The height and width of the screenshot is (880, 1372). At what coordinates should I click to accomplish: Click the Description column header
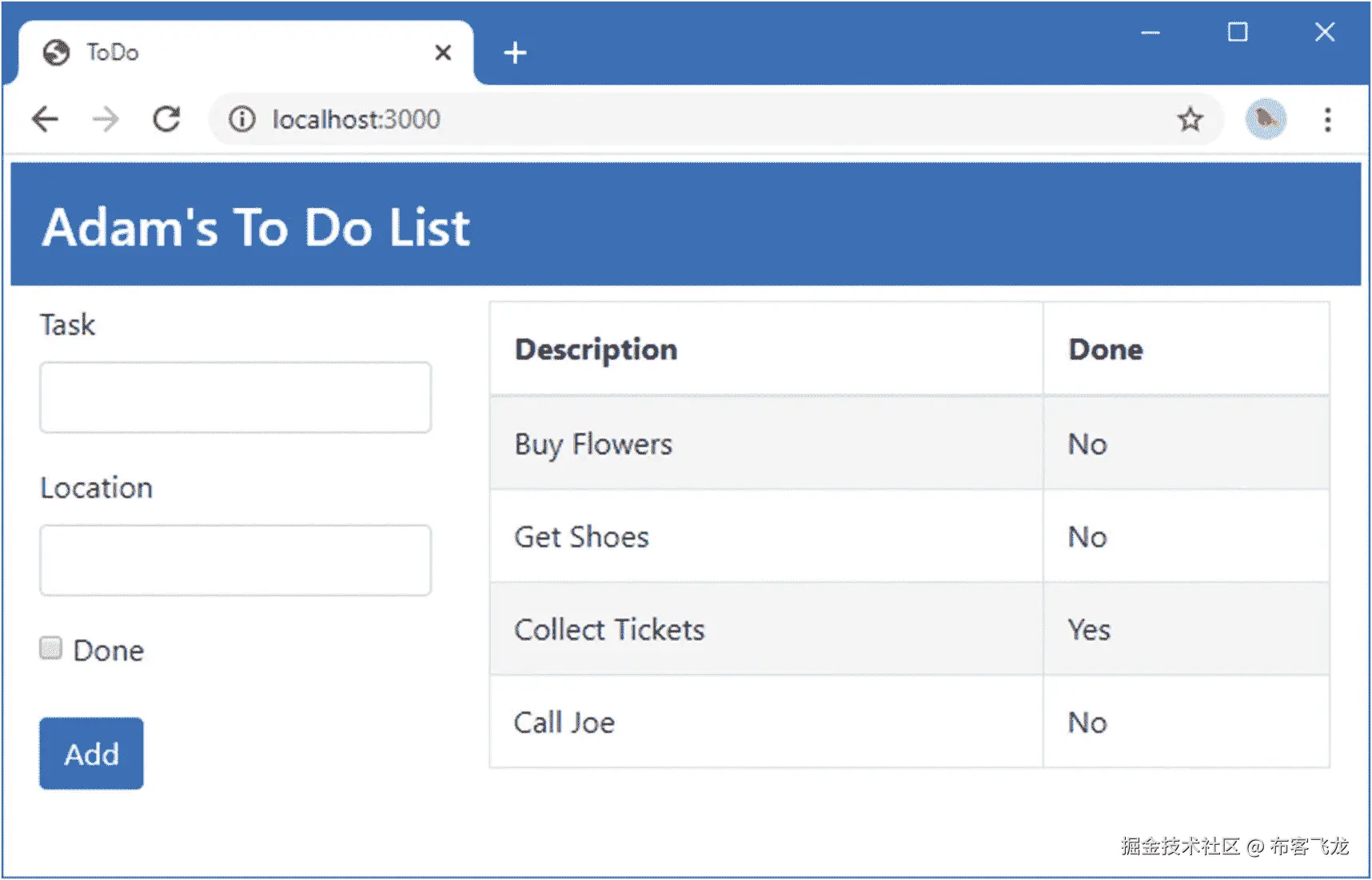(596, 349)
